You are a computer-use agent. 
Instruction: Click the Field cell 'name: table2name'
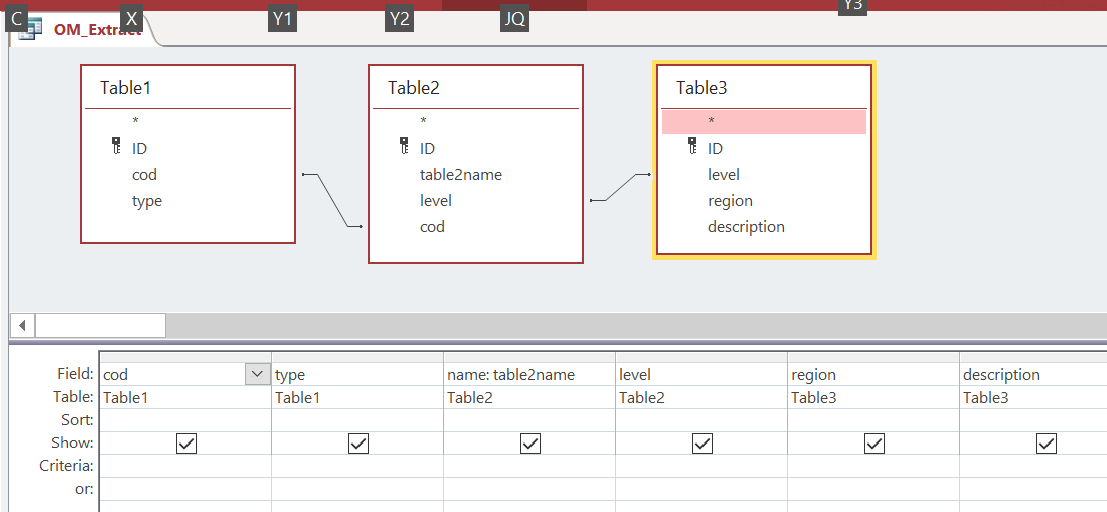click(x=529, y=374)
